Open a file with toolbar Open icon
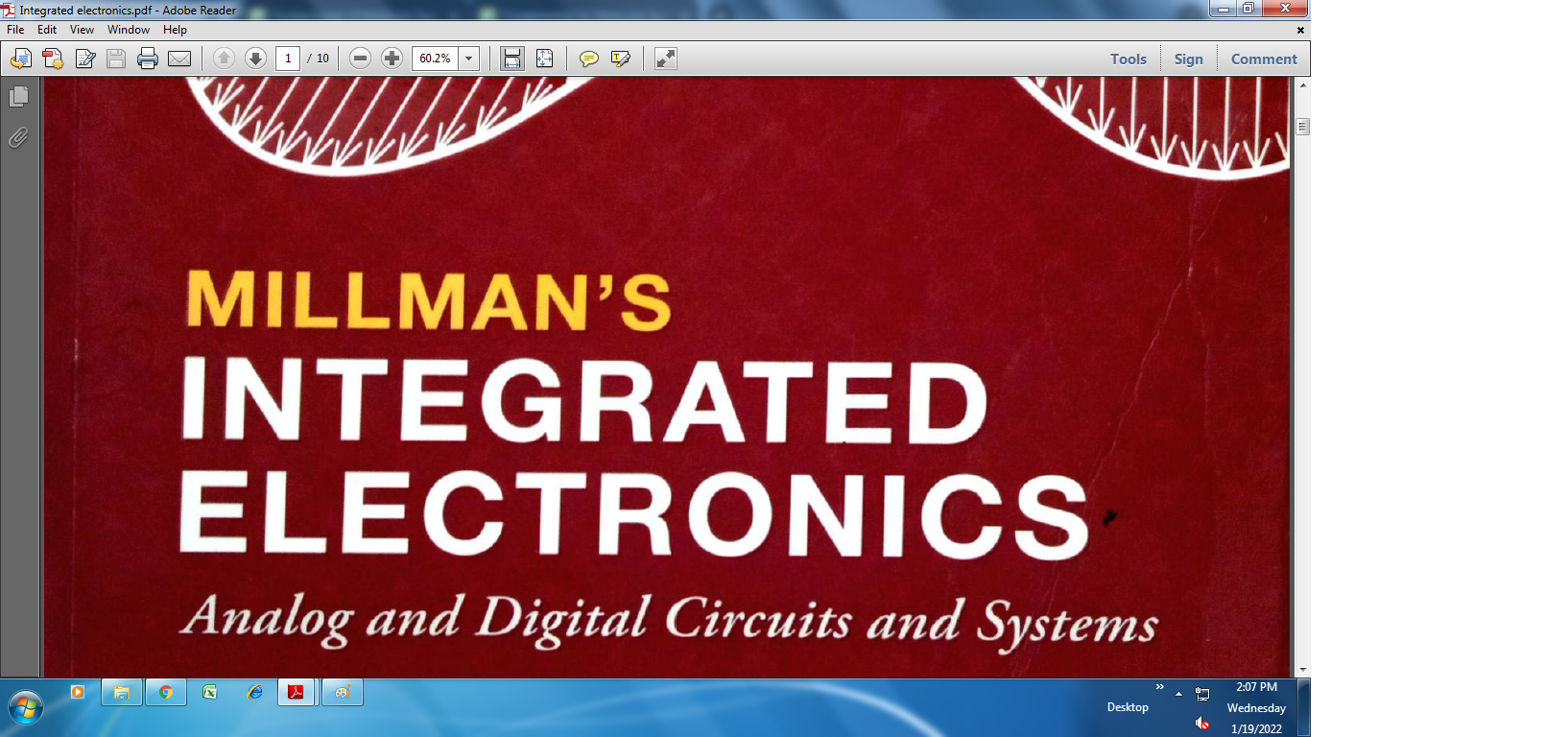This screenshot has height=737, width=1568. 20,59
